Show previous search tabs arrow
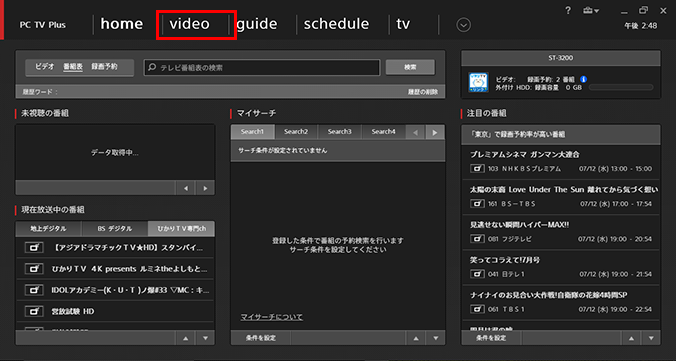This screenshot has height=361, width=676. [416, 132]
